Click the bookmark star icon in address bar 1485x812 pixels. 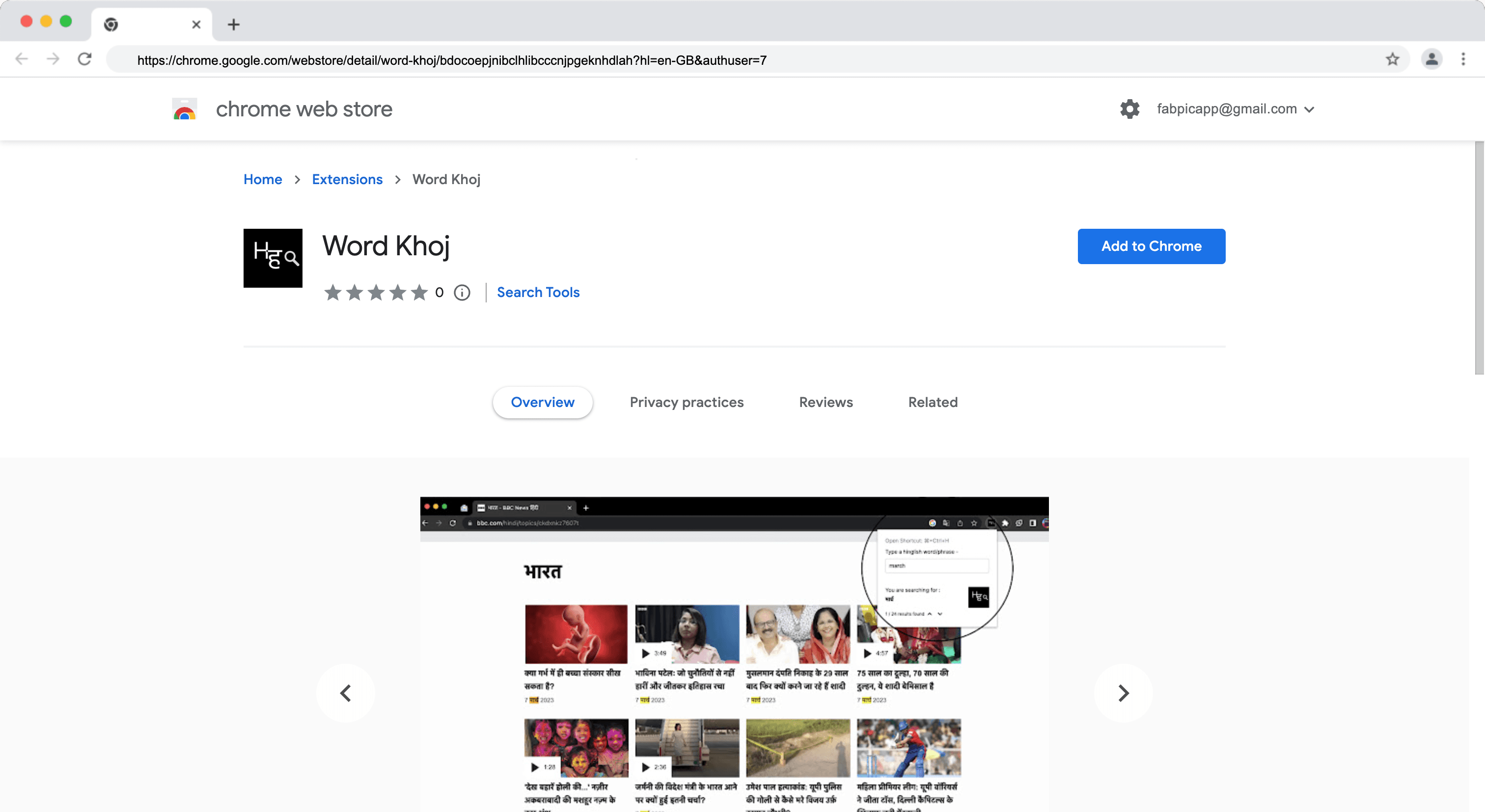point(1392,59)
